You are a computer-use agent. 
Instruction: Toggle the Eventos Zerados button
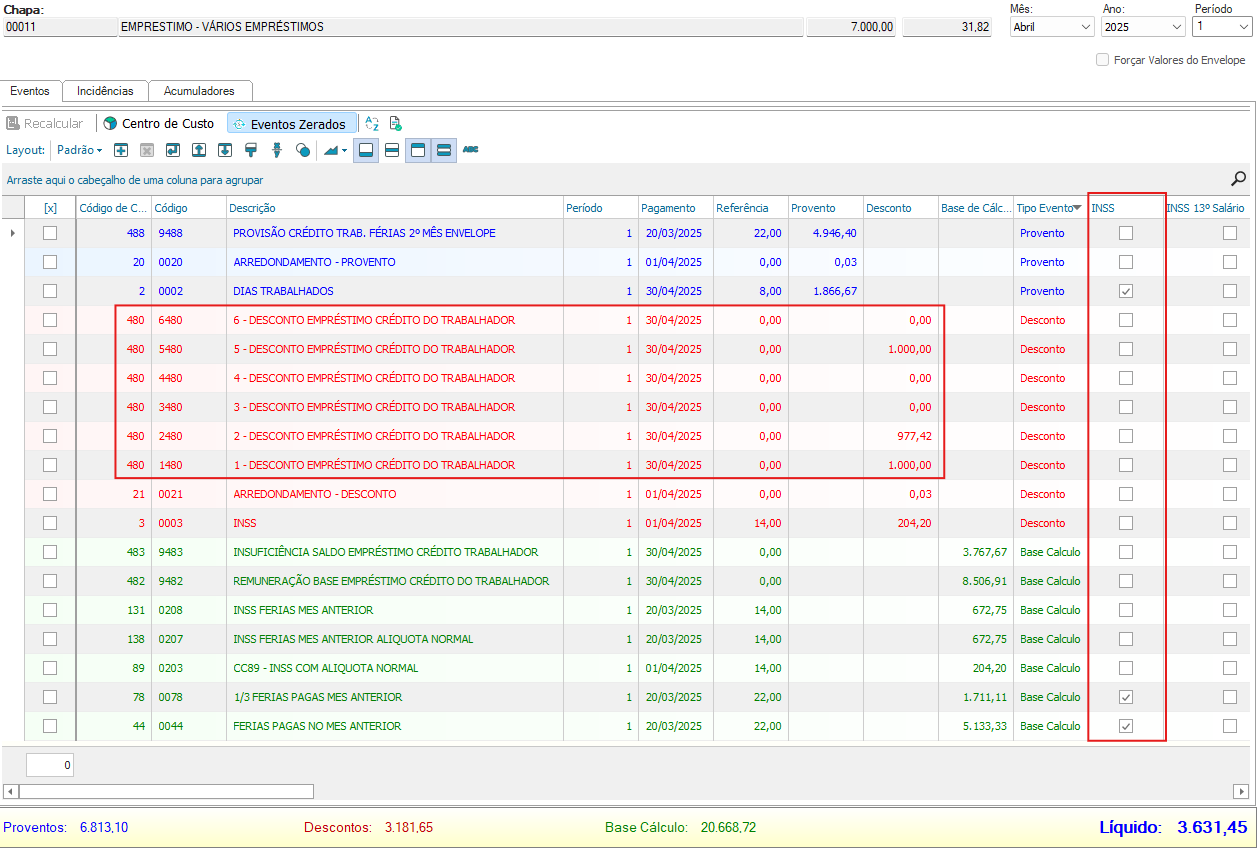[292, 124]
